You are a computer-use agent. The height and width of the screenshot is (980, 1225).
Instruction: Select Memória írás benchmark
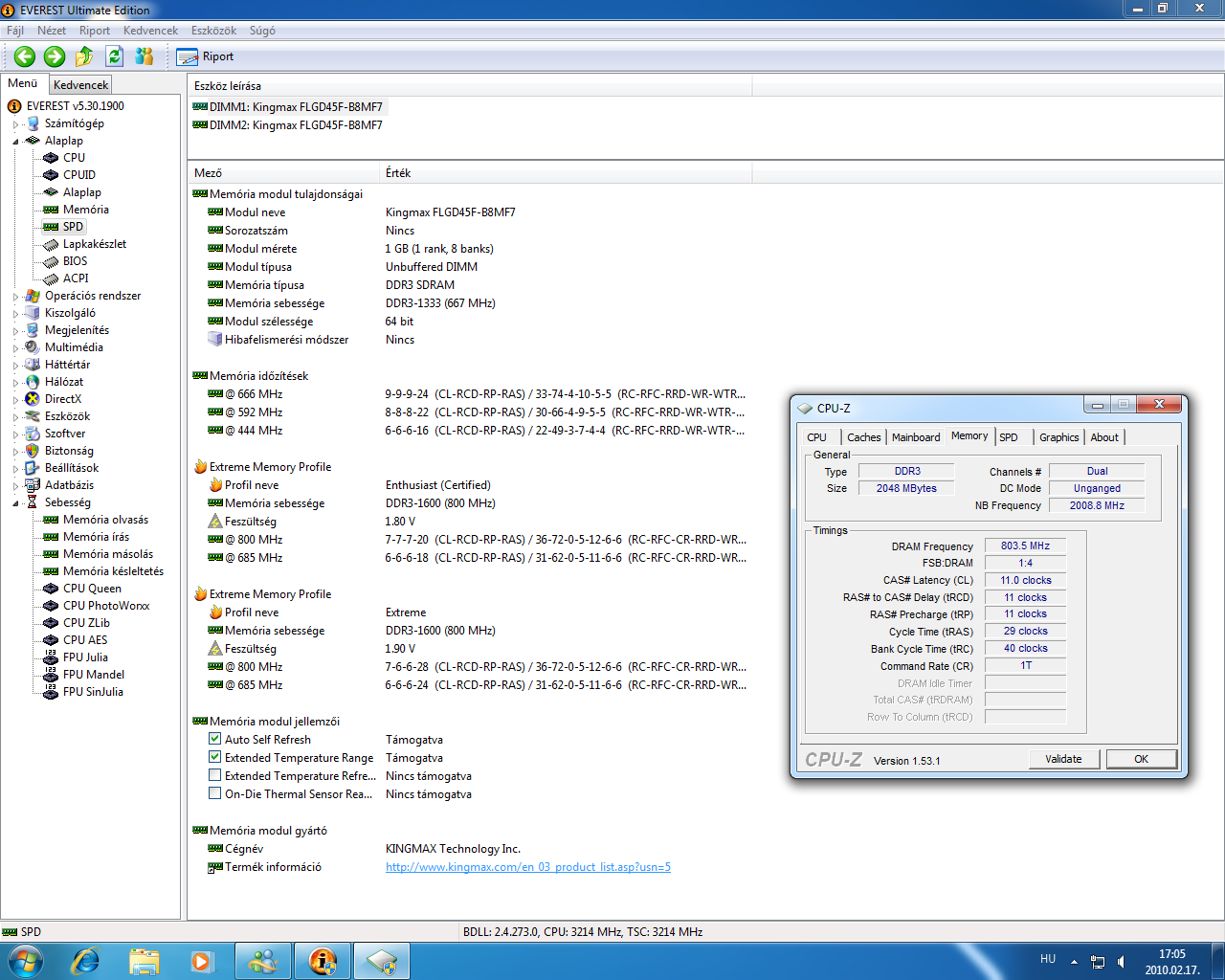point(96,537)
